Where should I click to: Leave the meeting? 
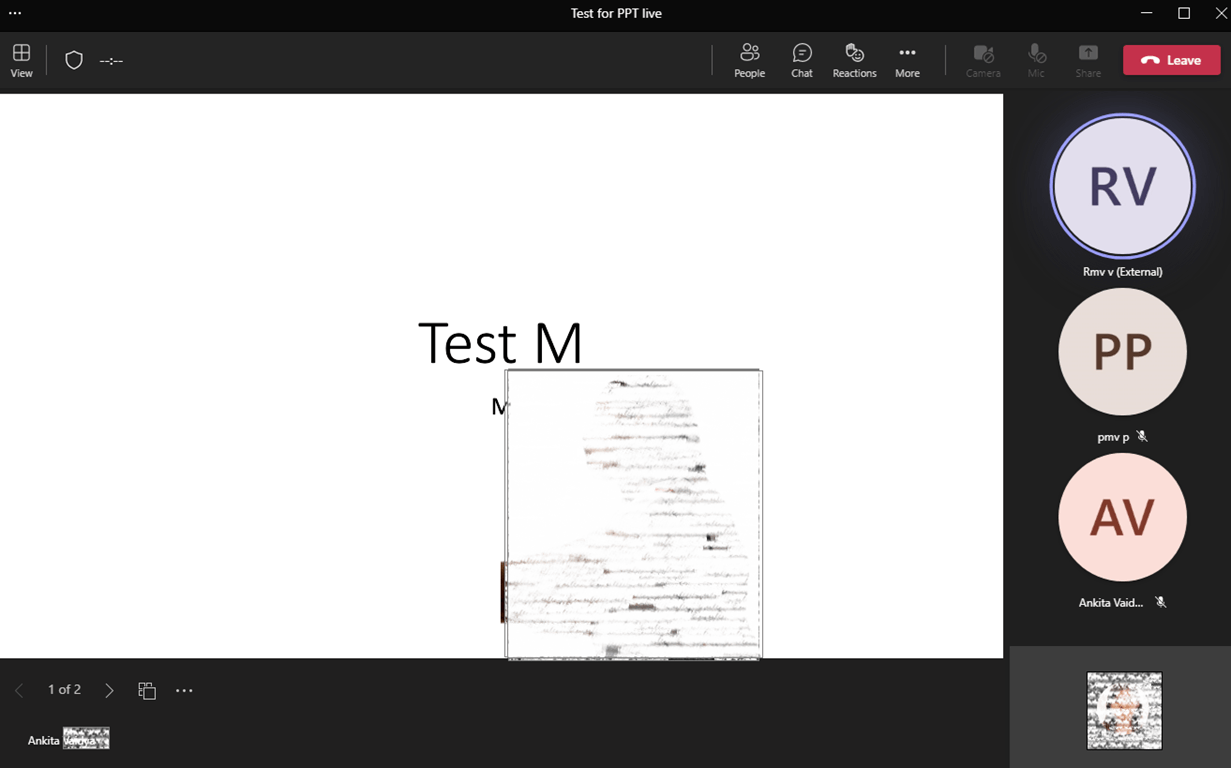[x=1171, y=60]
